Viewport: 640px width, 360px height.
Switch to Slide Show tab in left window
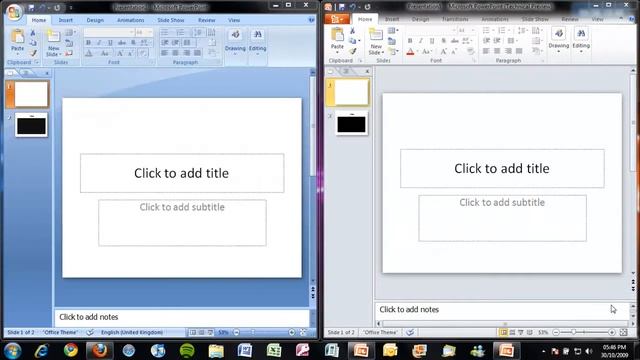171,20
